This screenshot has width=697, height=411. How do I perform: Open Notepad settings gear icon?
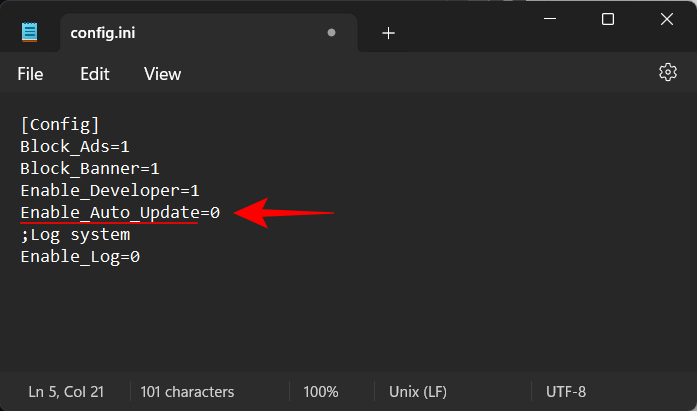pyautogui.click(x=668, y=73)
